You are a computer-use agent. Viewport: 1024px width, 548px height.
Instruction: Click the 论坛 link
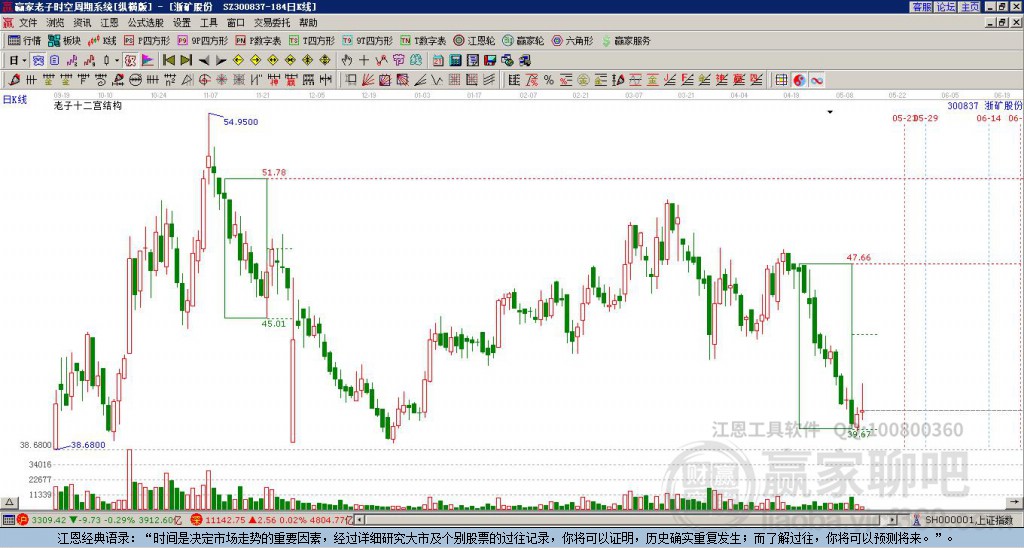(946, 7)
